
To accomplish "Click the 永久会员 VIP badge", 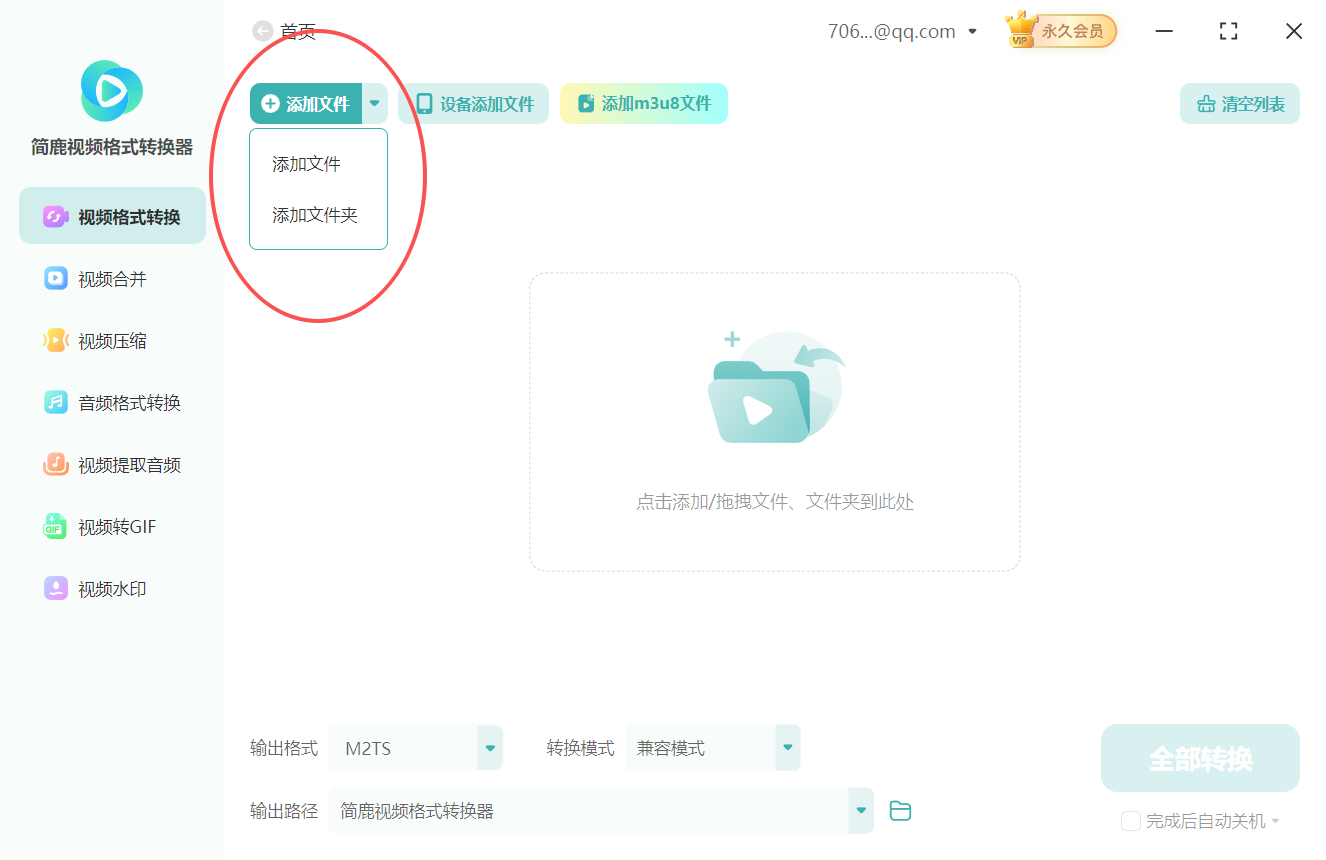I will (1060, 31).
